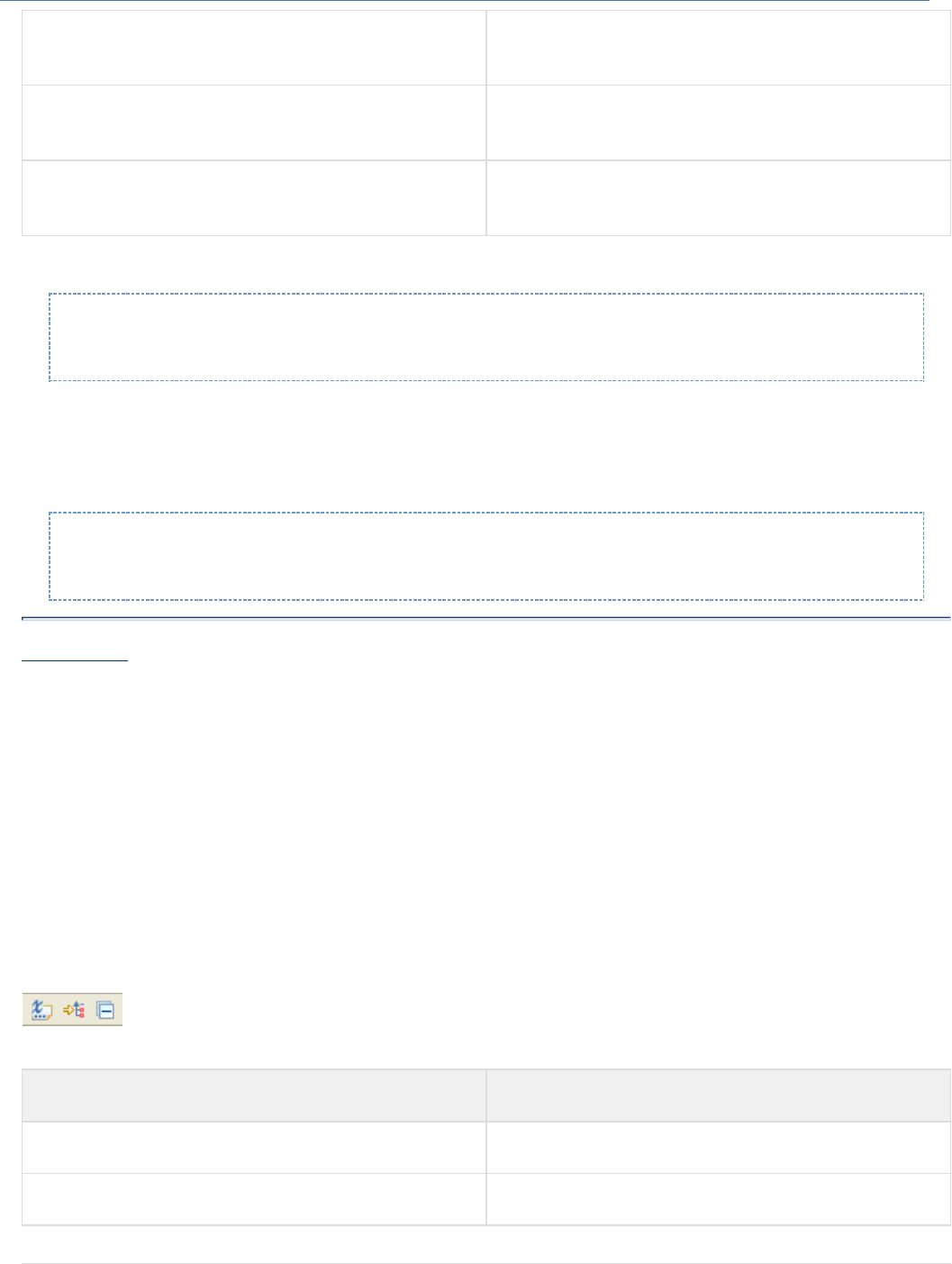Click middle row left cell of upper table

254,123
